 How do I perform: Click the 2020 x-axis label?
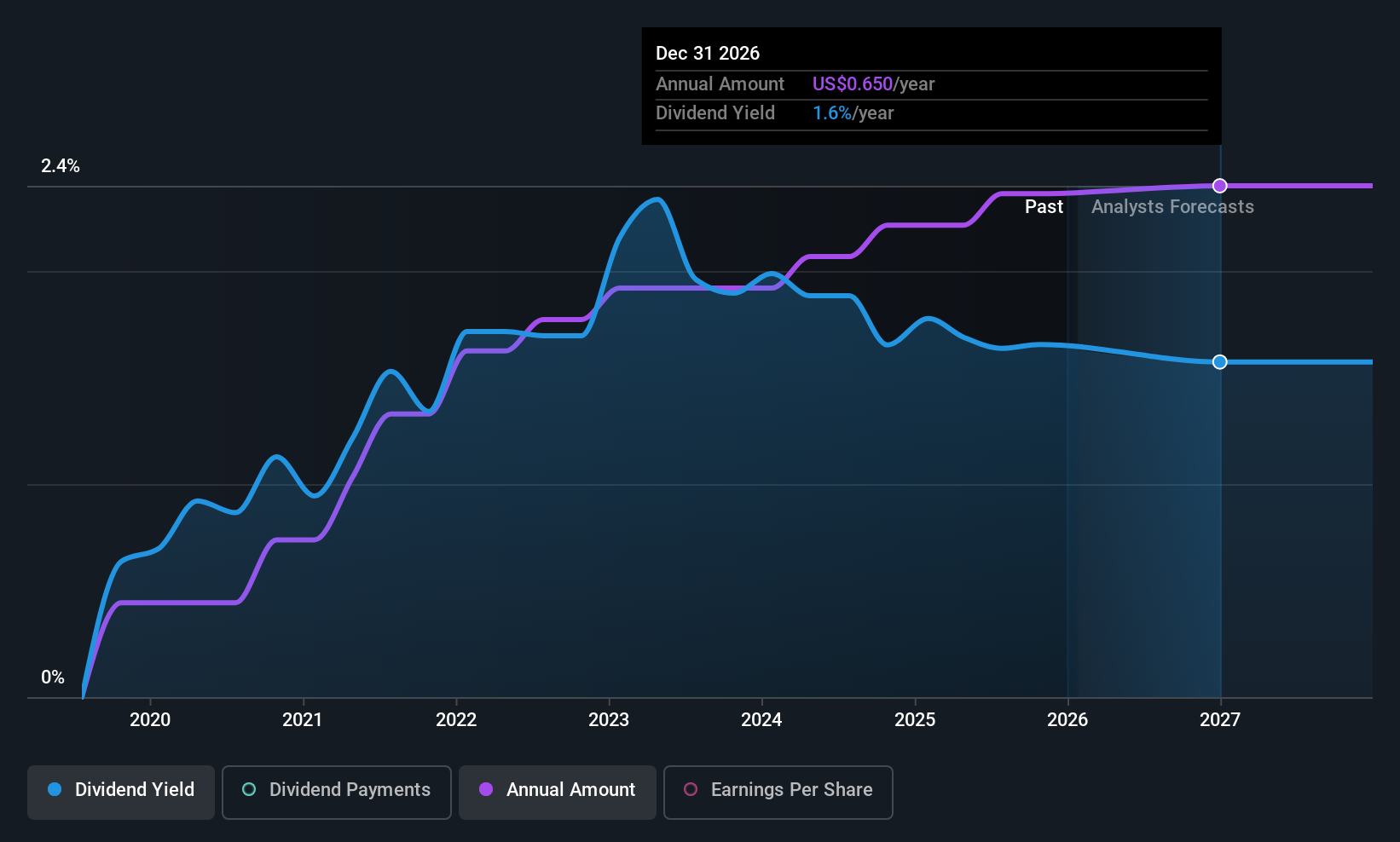pos(150,719)
